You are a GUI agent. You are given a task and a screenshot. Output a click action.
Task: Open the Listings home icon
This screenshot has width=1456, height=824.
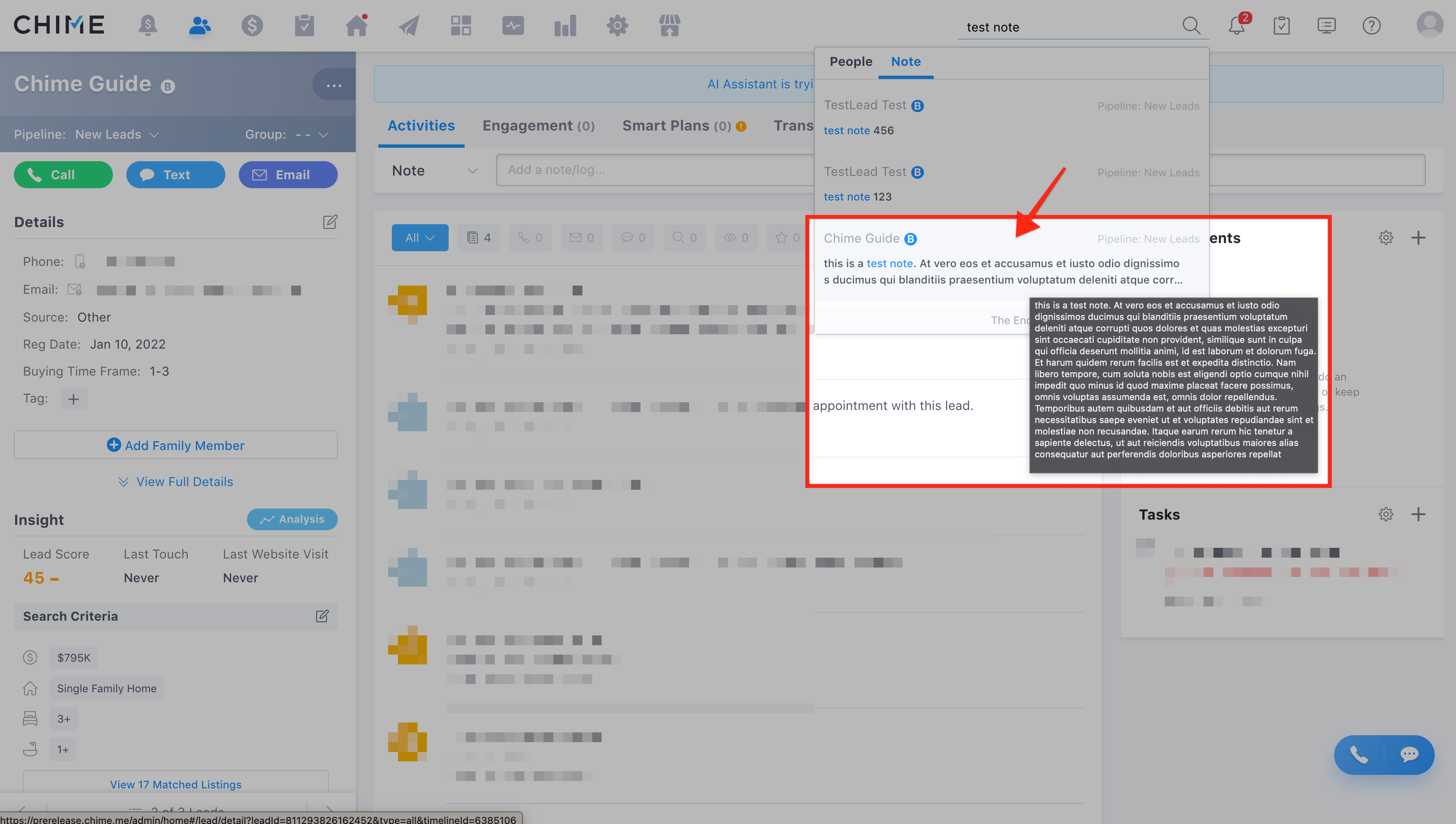(356, 25)
